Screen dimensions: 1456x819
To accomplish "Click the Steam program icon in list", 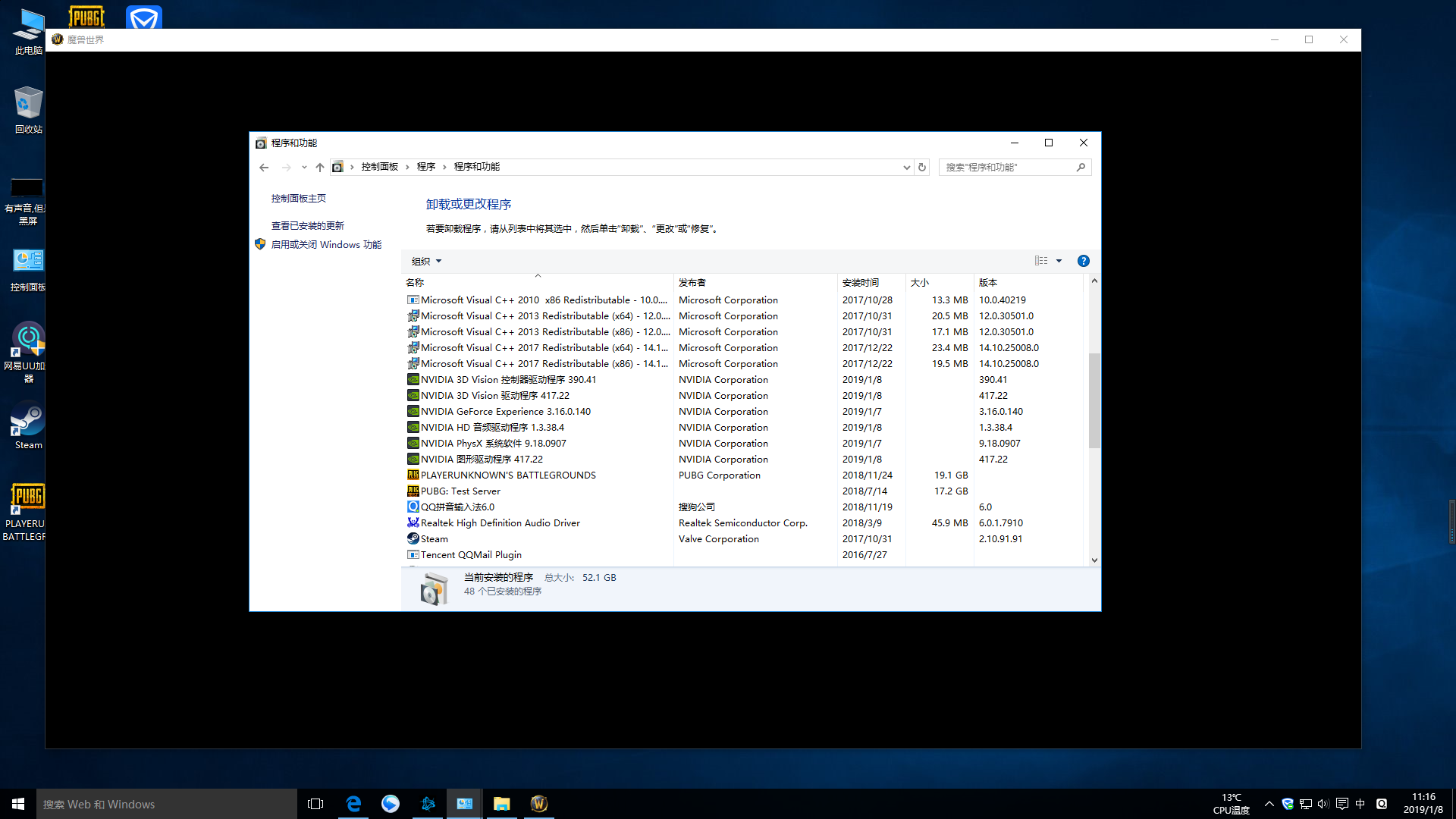I will (413, 538).
